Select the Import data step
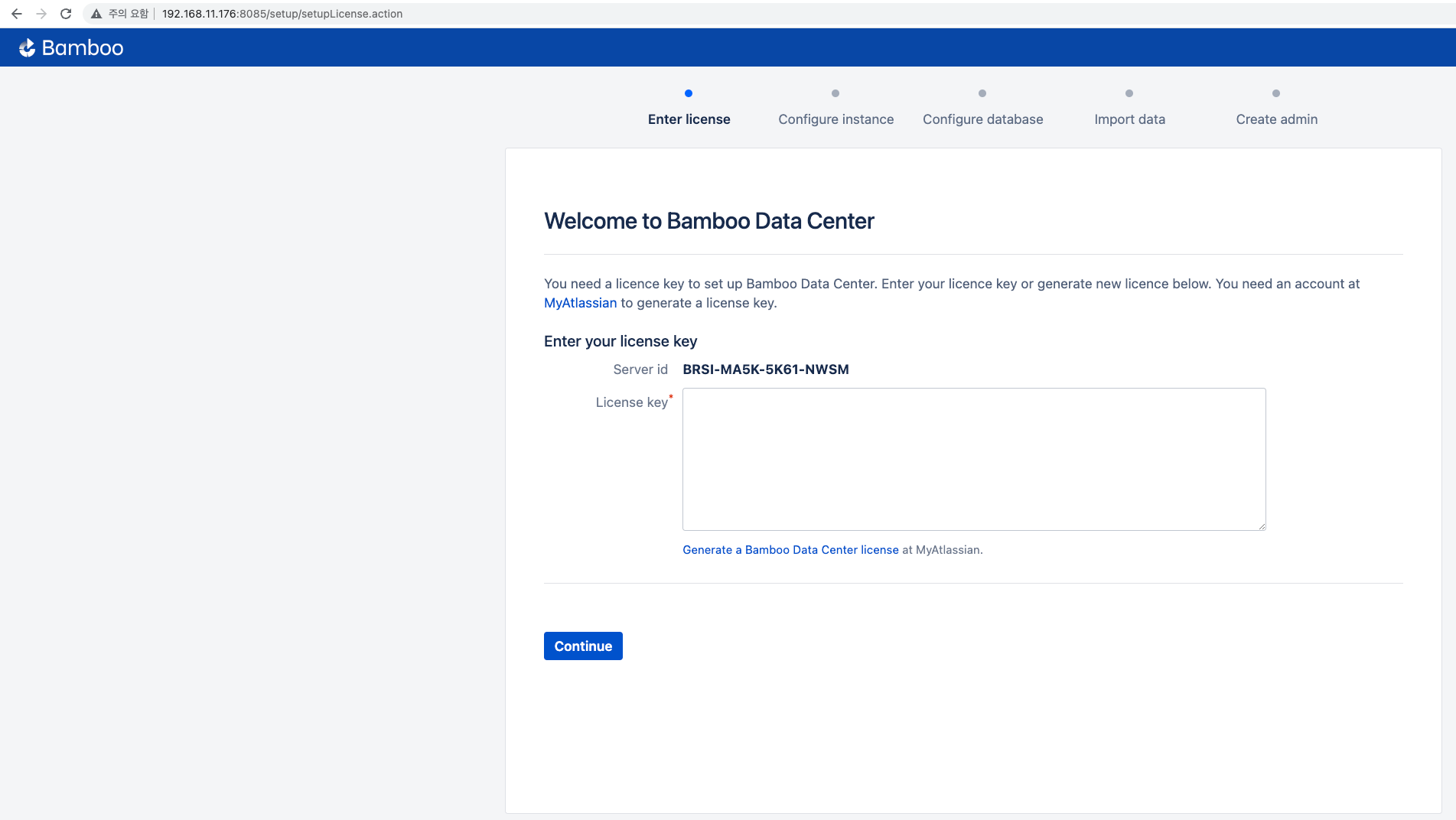This screenshot has width=1456, height=820. tap(1129, 119)
